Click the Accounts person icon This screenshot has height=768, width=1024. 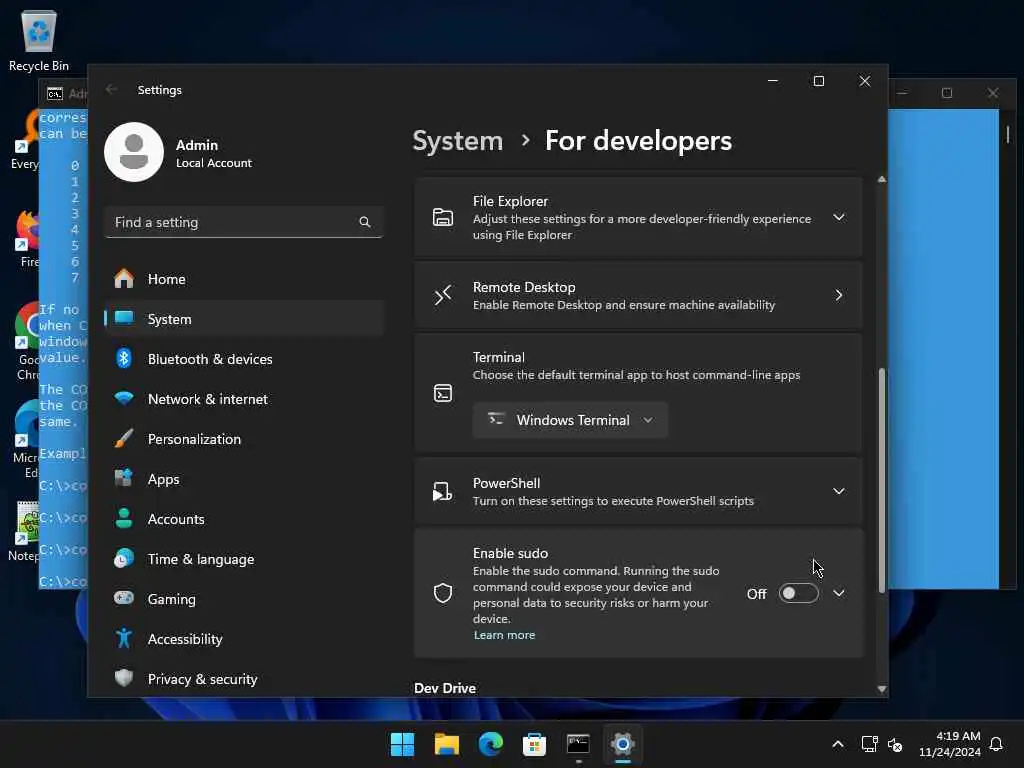coord(124,519)
